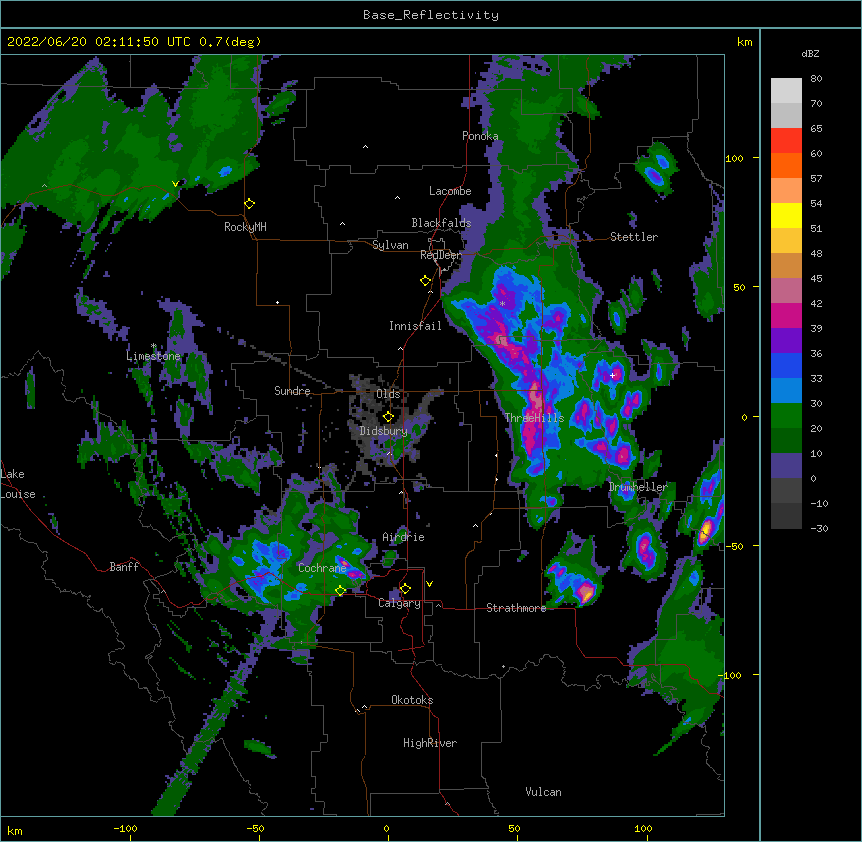
Task: Select the HighRiver town label
Action: (x=430, y=743)
